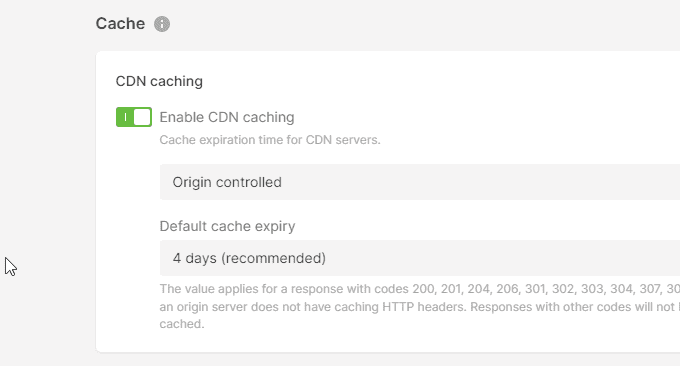Select the Default cache expiry label
The height and width of the screenshot is (366, 680).
(x=227, y=226)
